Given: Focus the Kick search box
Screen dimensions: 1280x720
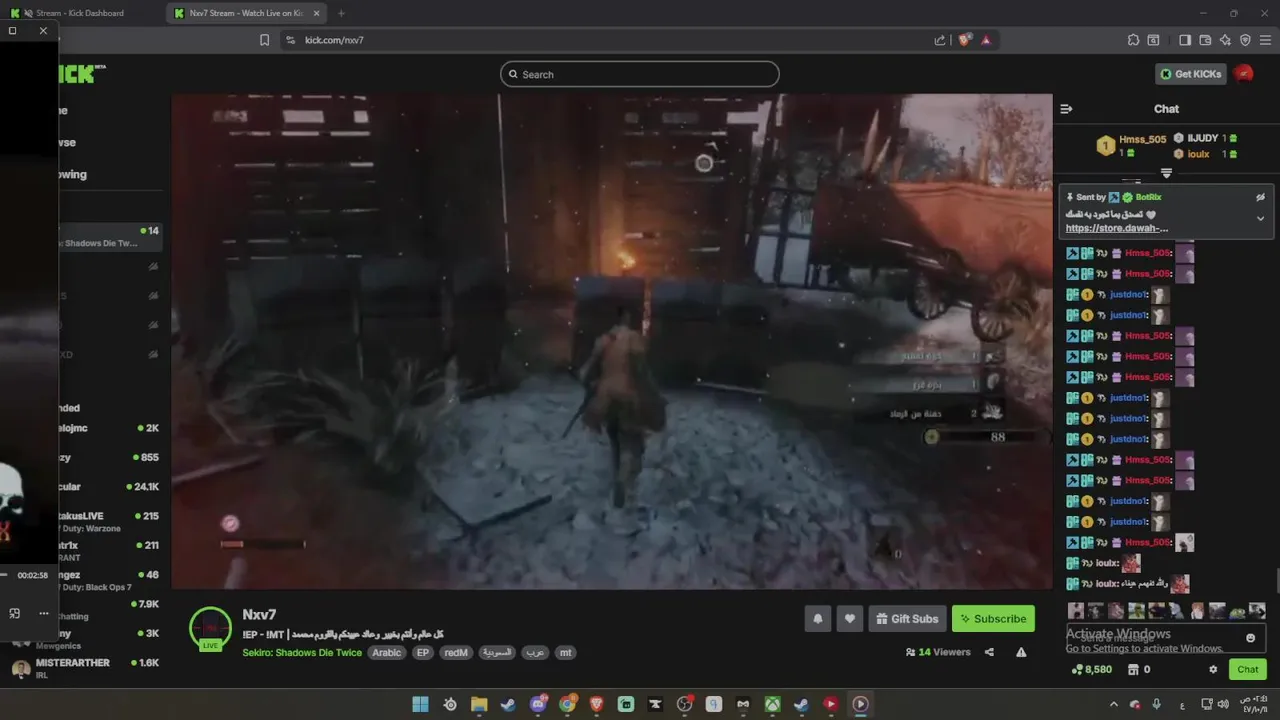Looking at the screenshot, I should (640, 74).
